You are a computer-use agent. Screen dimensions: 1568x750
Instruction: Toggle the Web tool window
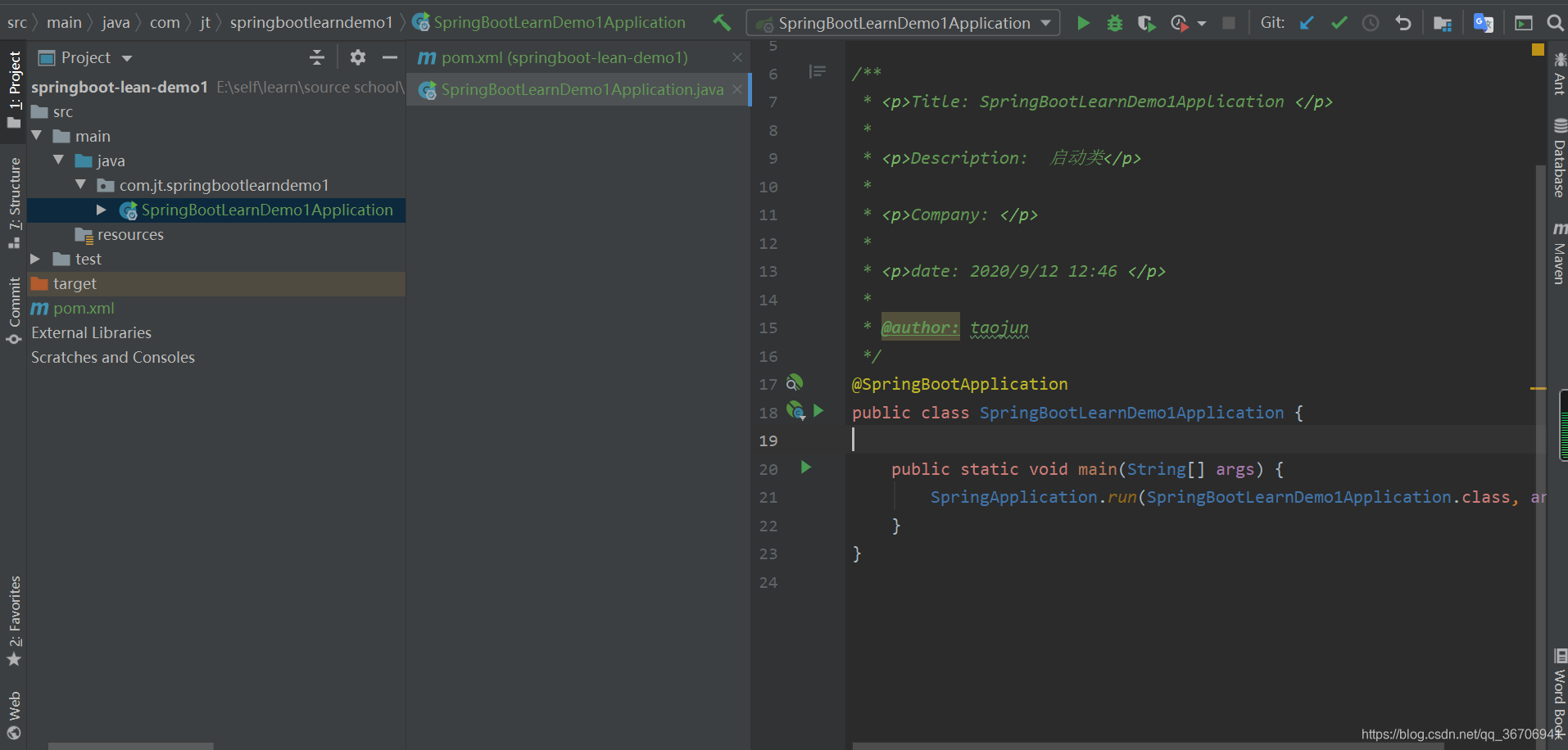click(14, 715)
